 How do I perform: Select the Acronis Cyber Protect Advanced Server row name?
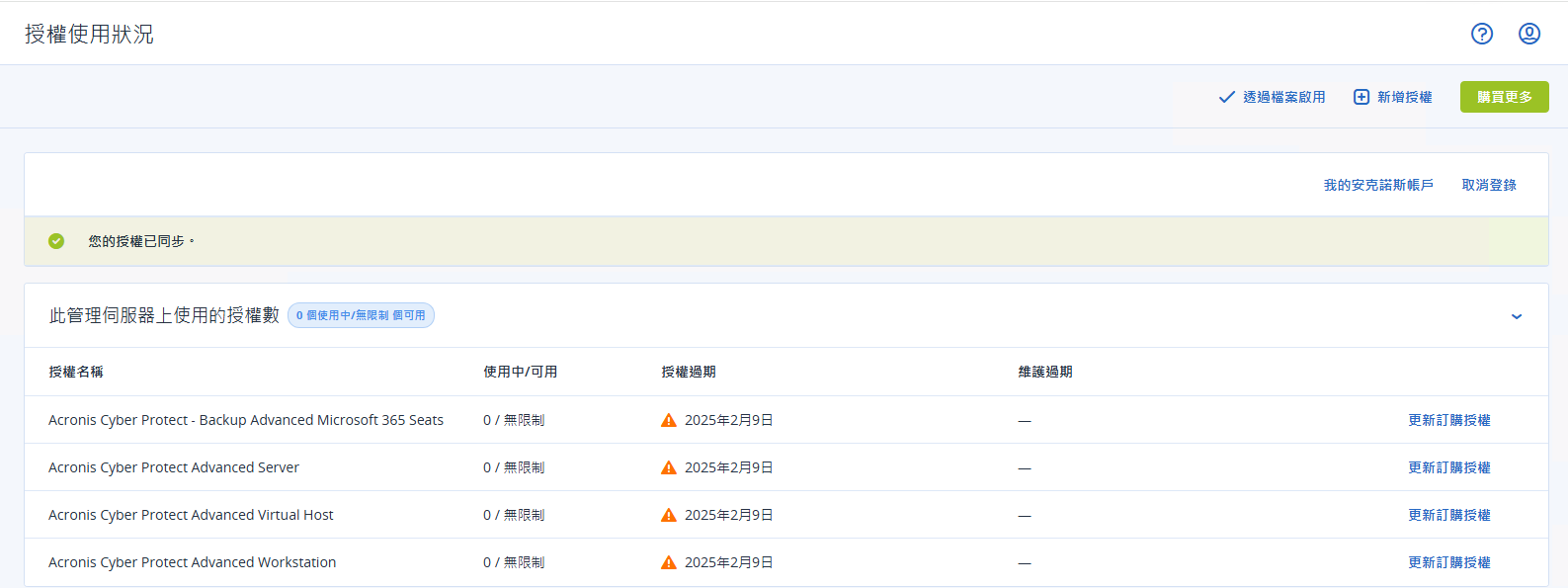click(174, 467)
